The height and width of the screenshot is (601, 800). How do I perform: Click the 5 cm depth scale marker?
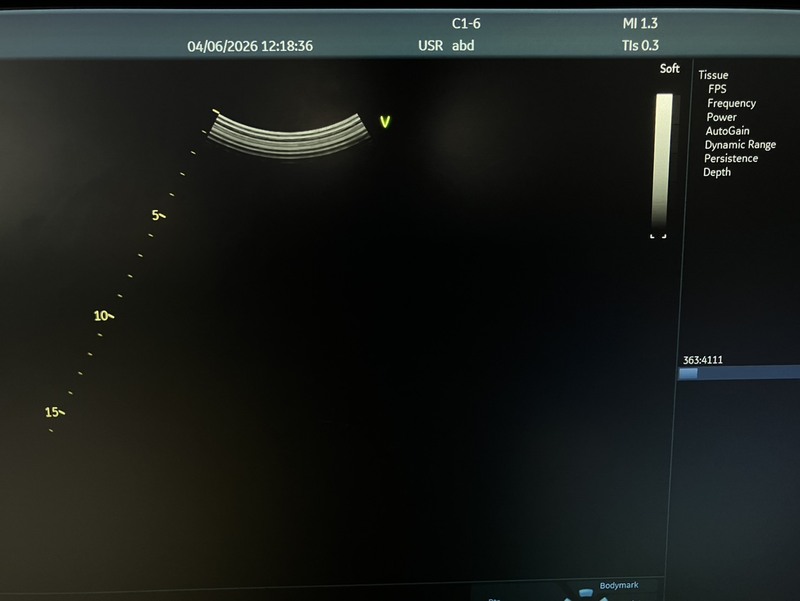tap(157, 215)
